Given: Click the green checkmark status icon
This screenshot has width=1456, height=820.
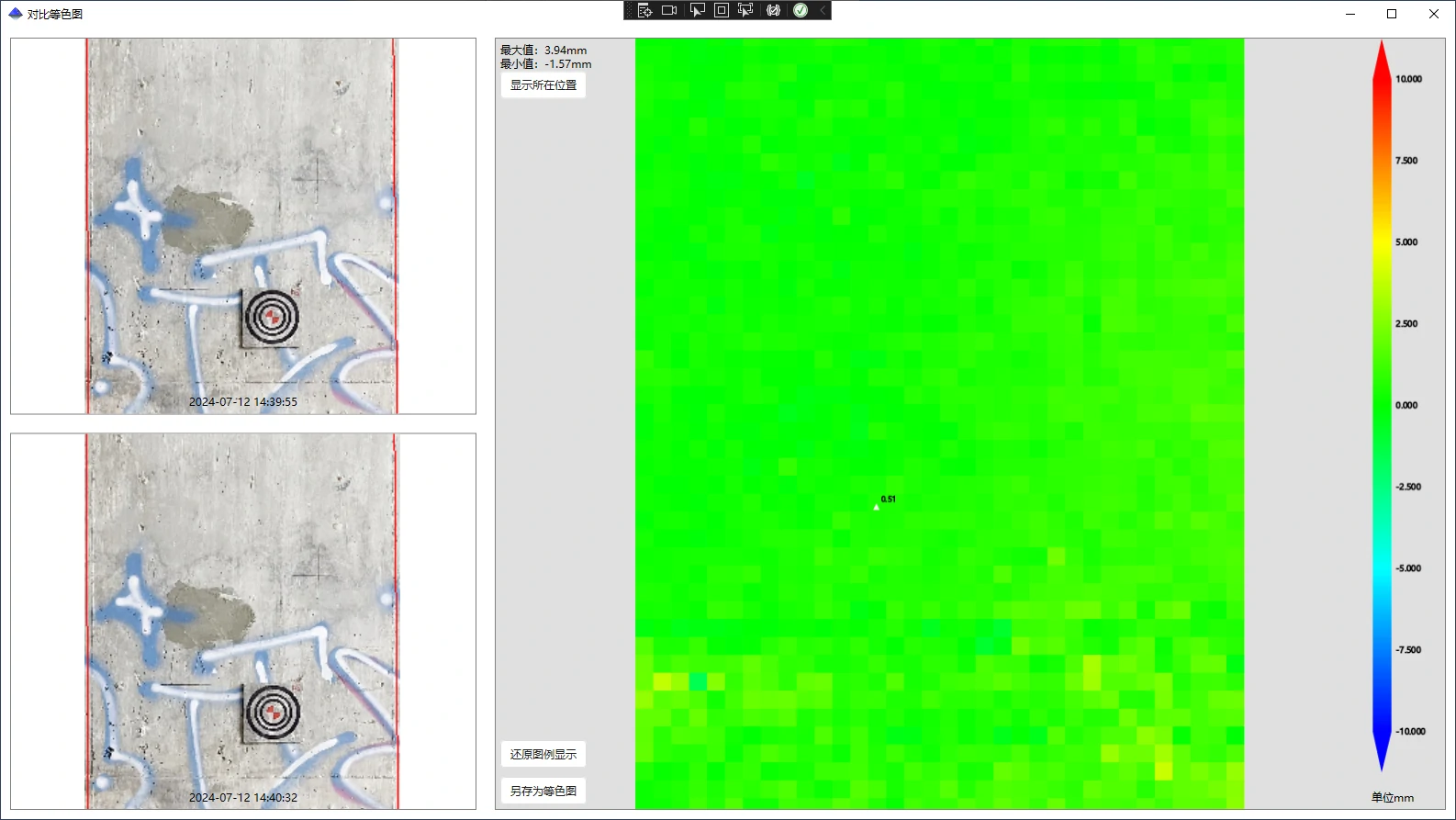Looking at the screenshot, I should [x=801, y=10].
